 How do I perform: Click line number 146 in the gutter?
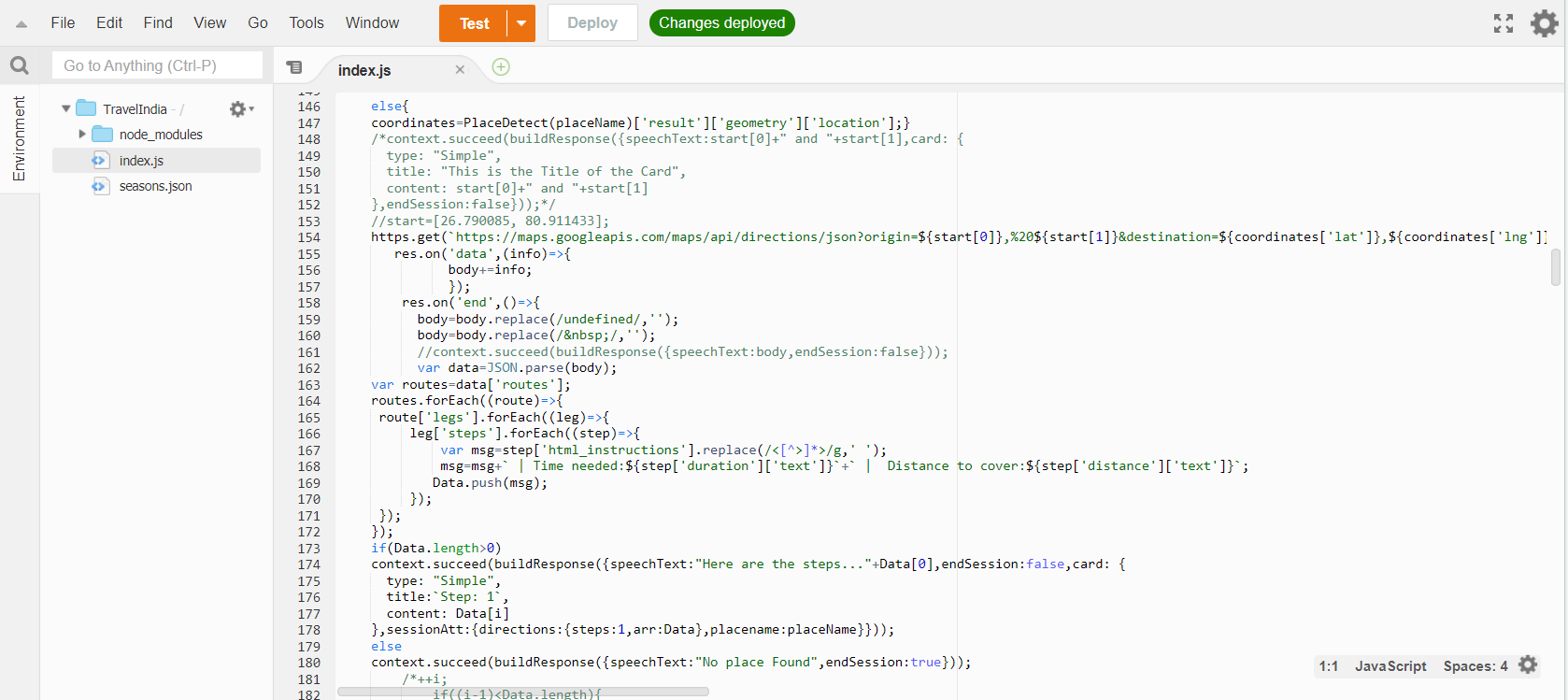308,107
